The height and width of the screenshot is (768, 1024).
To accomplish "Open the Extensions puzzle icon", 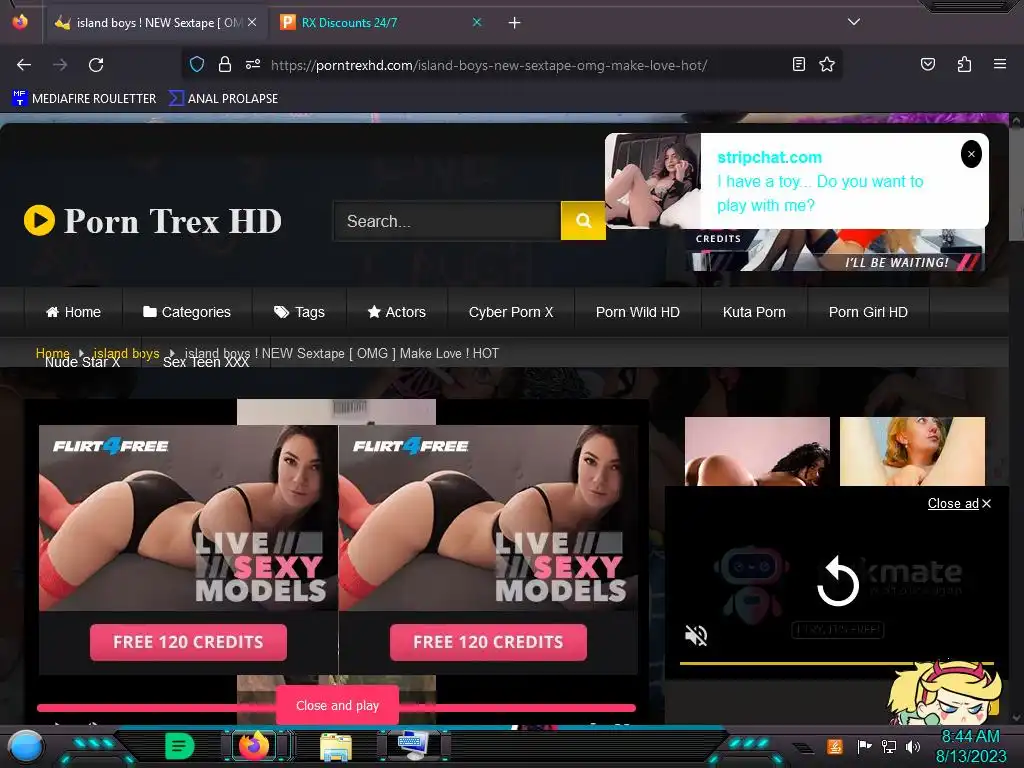I will [964, 64].
